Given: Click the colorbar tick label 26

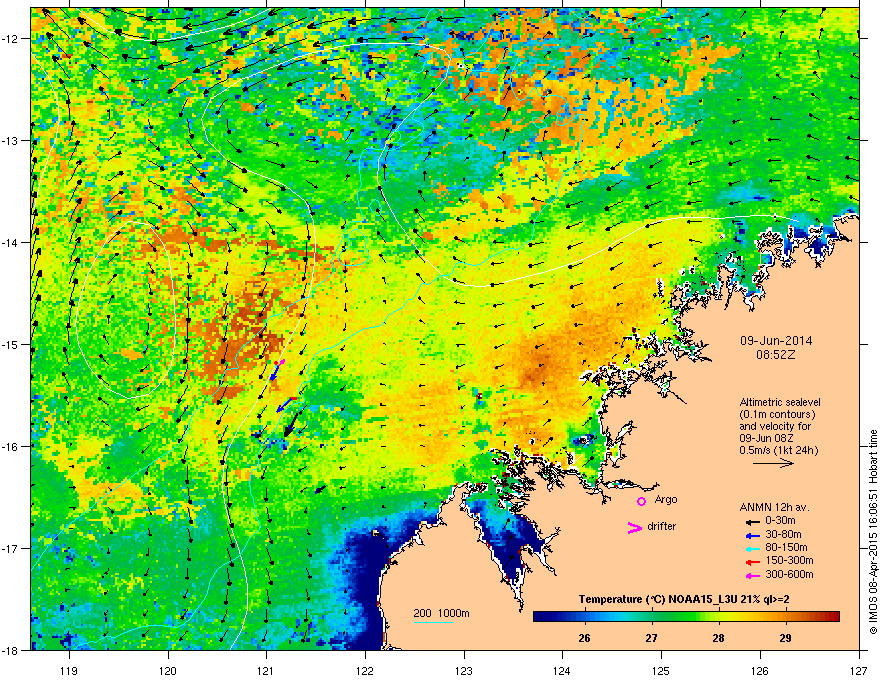Looking at the screenshot, I should click(x=584, y=638).
